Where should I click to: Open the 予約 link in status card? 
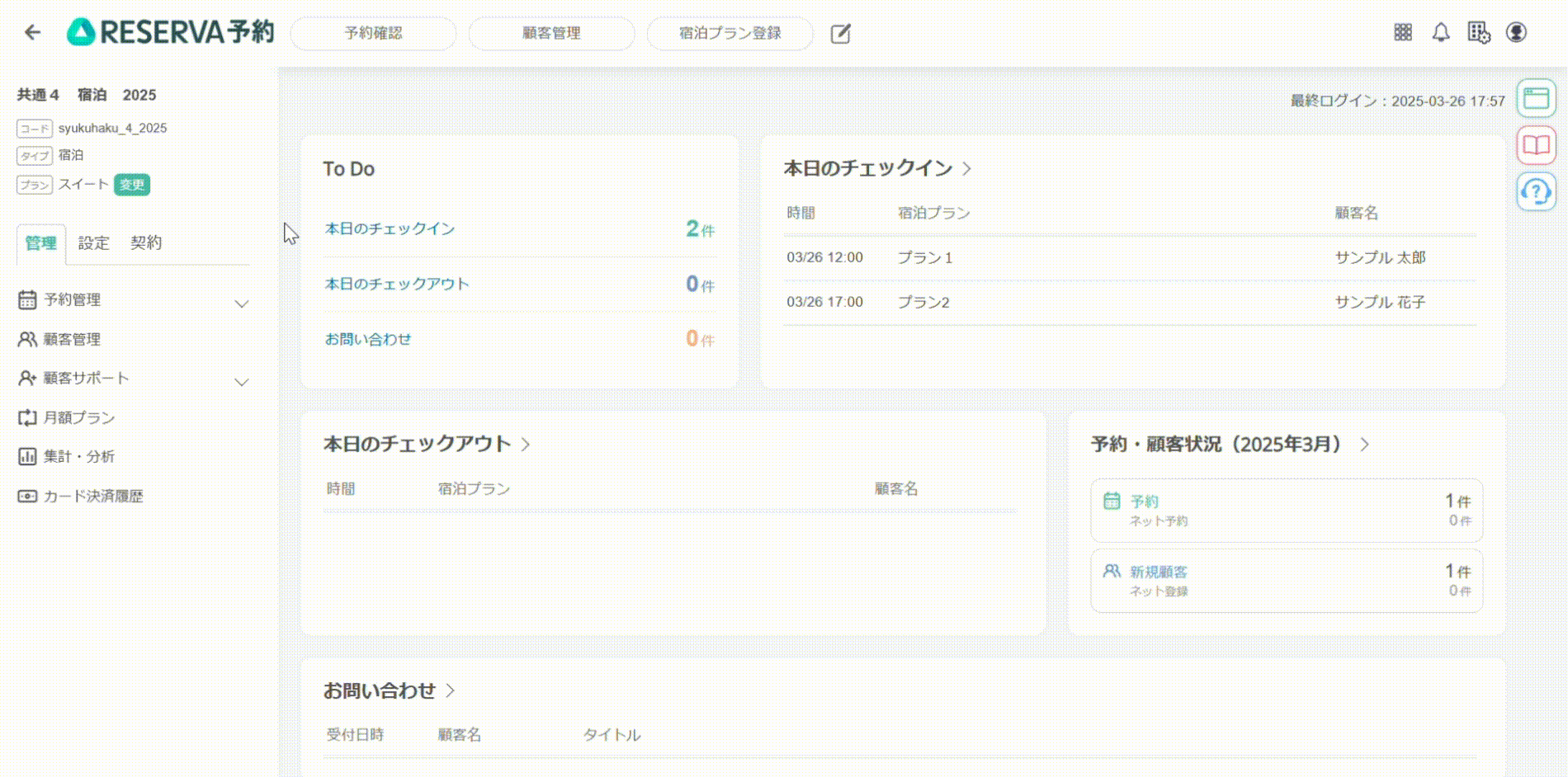pos(1144,501)
